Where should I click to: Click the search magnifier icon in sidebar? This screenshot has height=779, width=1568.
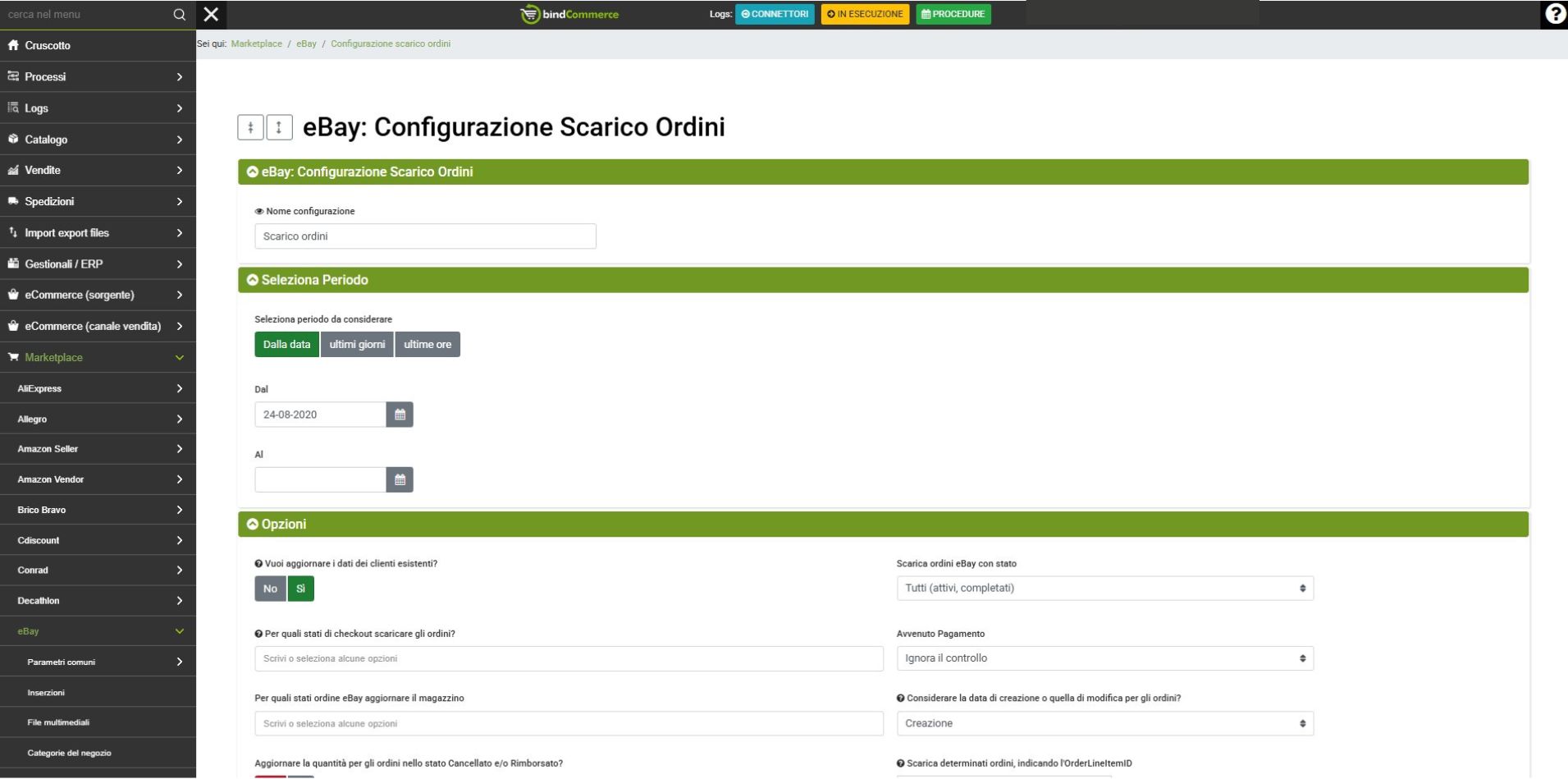(179, 15)
